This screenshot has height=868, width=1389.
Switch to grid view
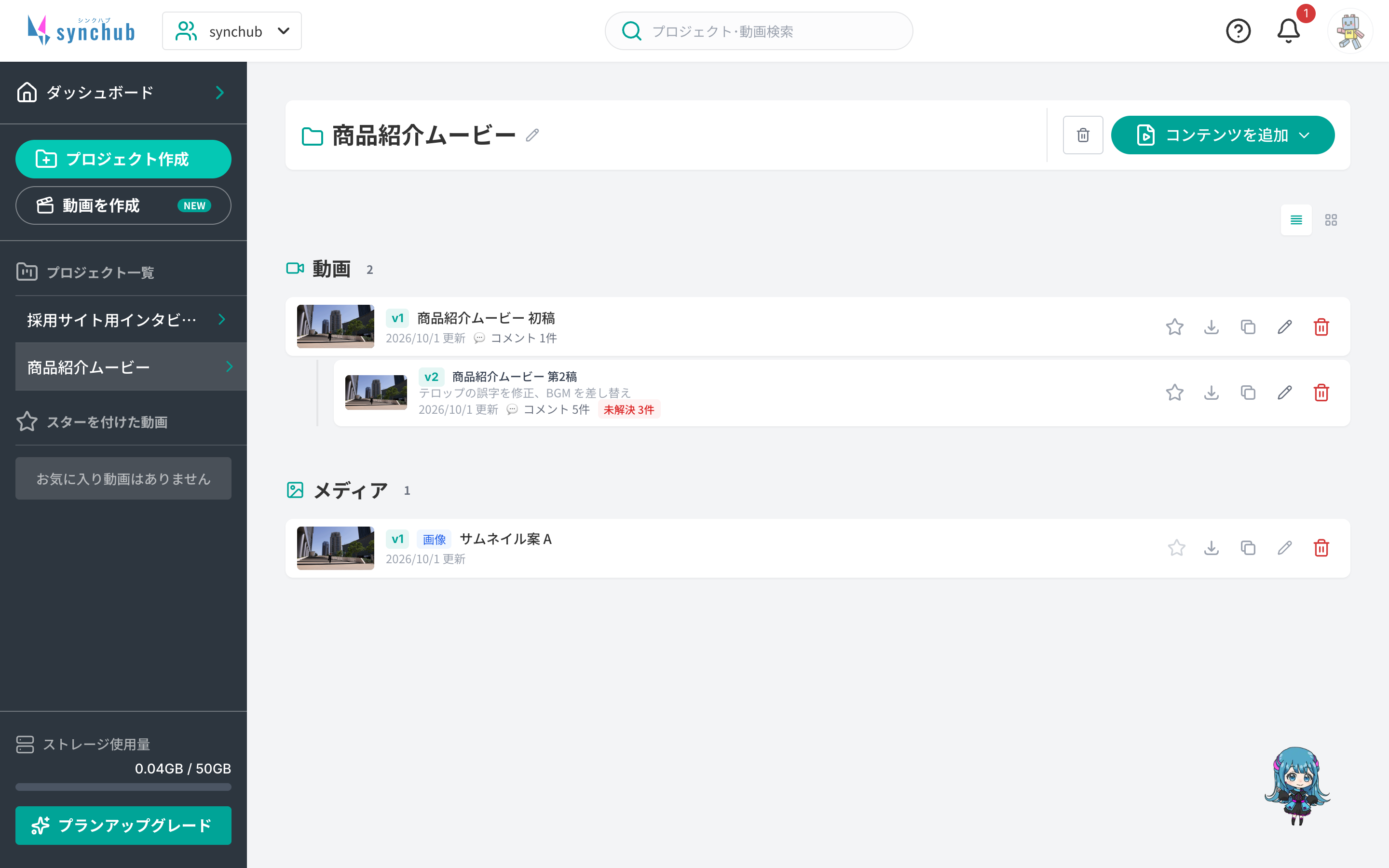tap(1331, 220)
